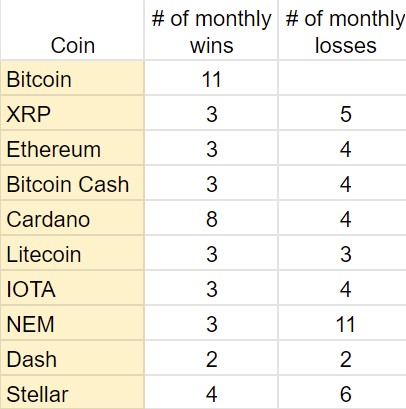
Task: Select the XRP name cell
Action: coord(72,113)
